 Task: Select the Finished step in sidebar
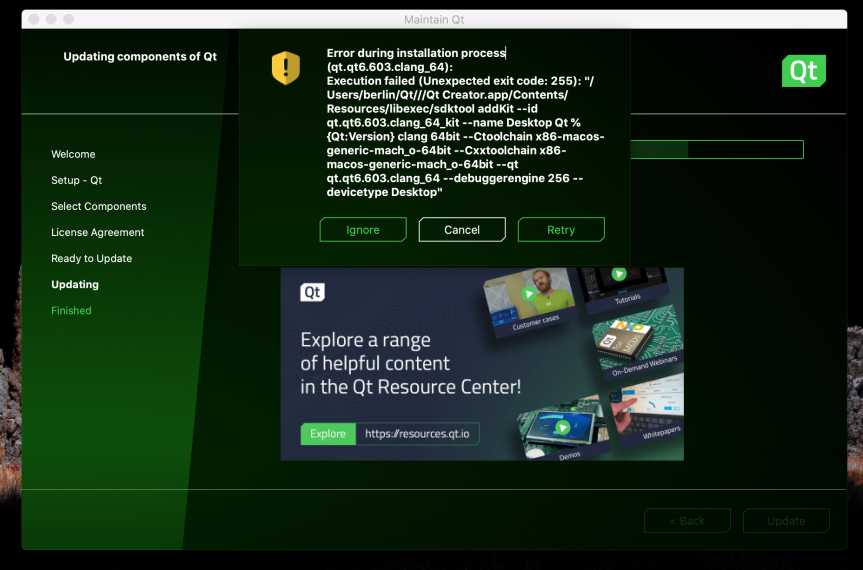pos(71,310)
